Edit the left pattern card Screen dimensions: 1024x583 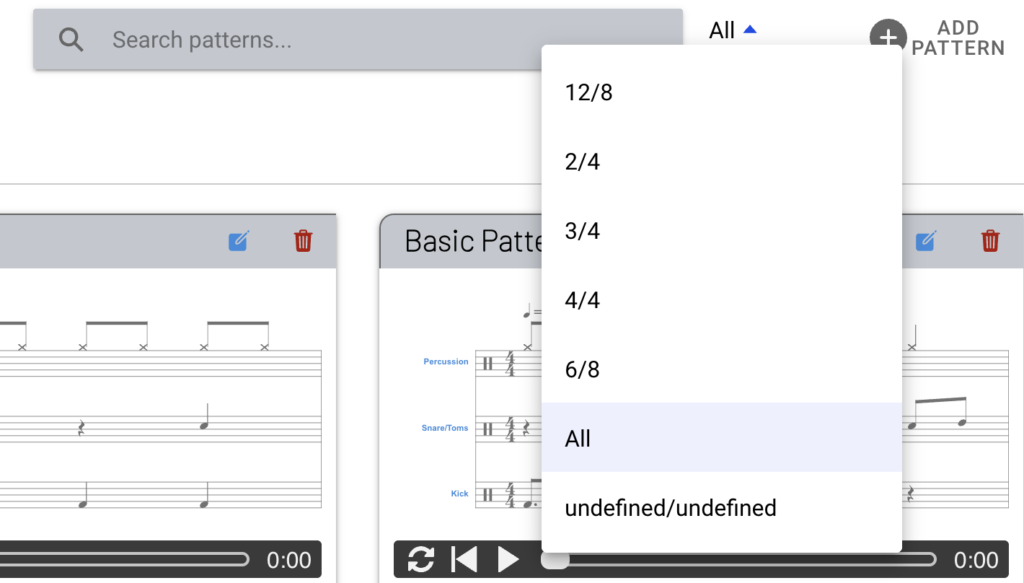coord(238,241)
